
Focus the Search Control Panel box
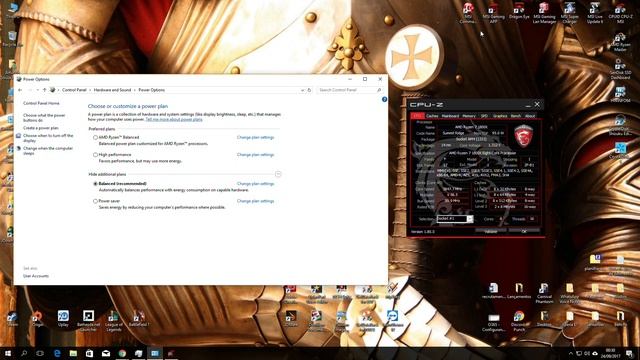[x=350, y=90]
